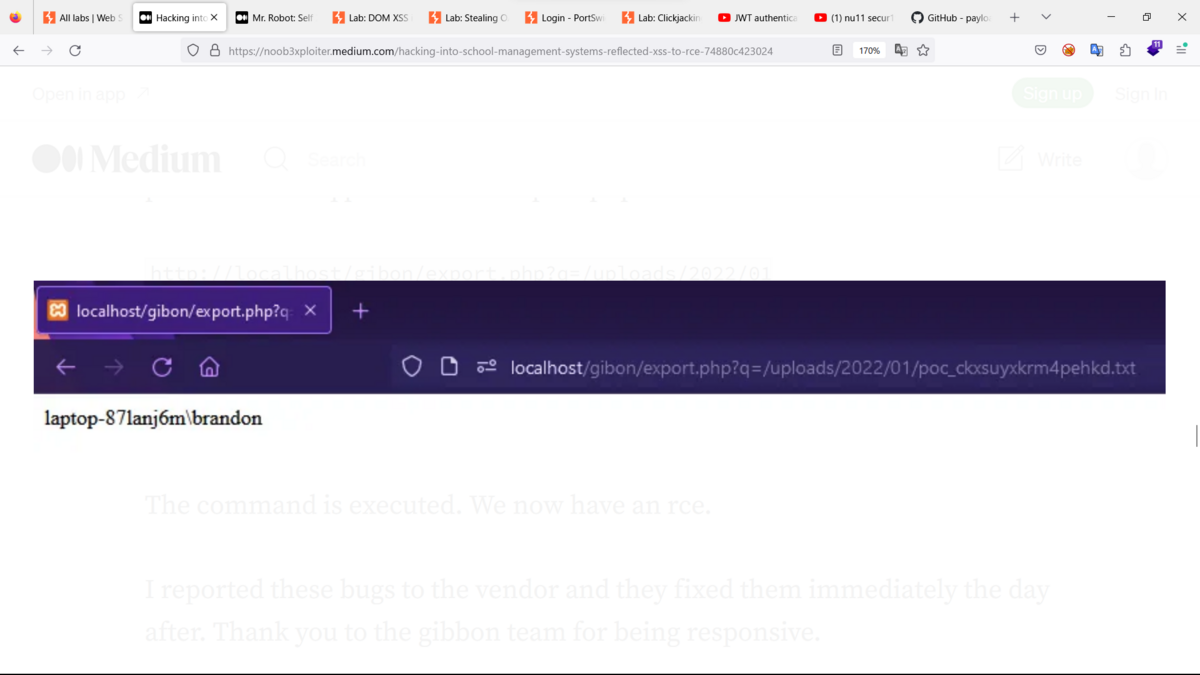Switch to the Lab: DOM XSS tab
Screen dimensions: 1200x675
[x=371, y=18]
